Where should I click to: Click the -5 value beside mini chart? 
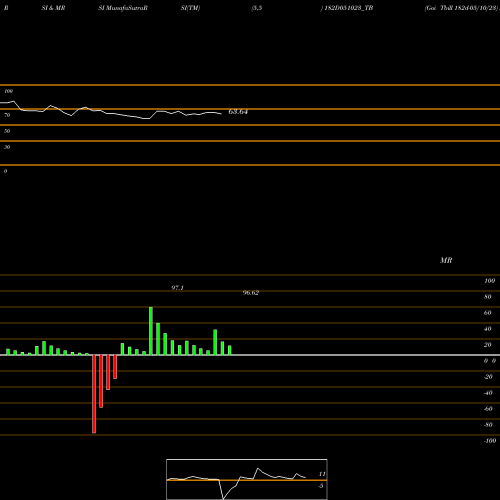point(321,486)
